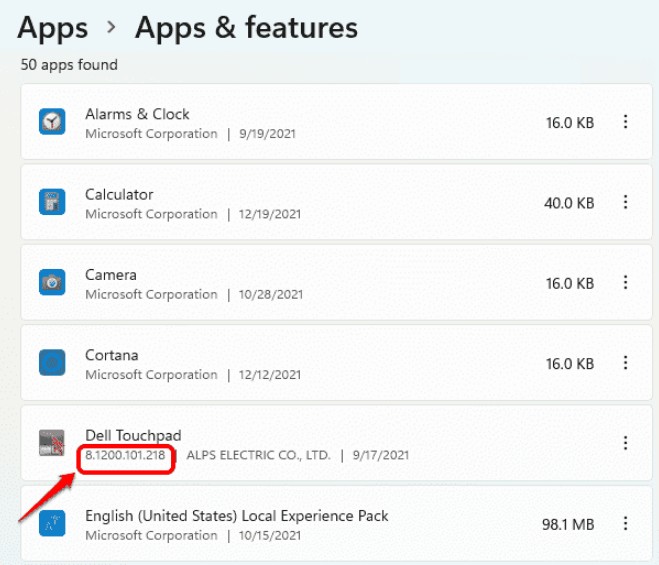Select the Dell Touchpad app name
The image size is (659, 565).
[x=133, y=435]
